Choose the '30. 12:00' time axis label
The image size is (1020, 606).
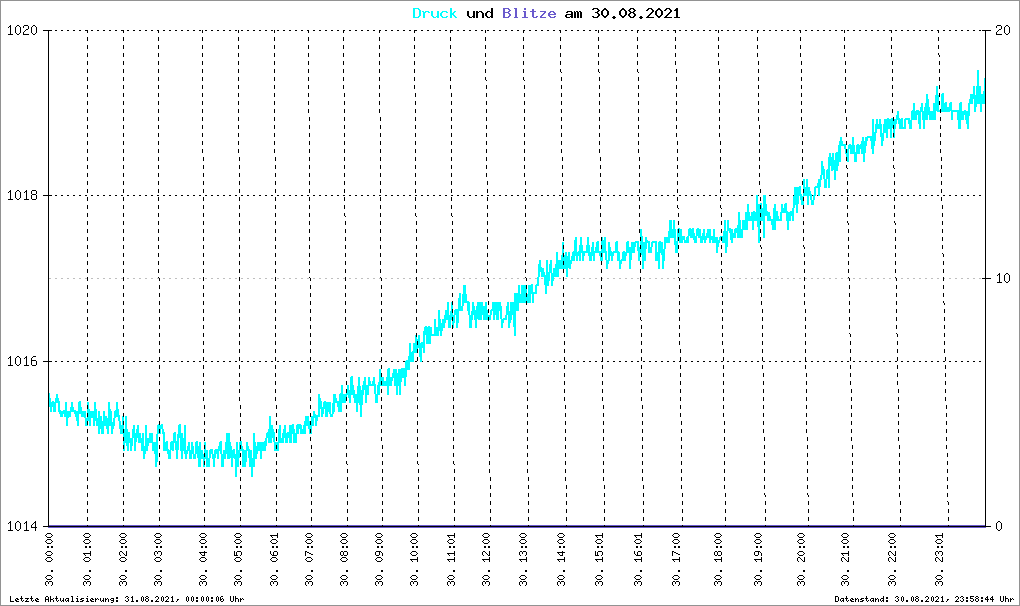488,561
